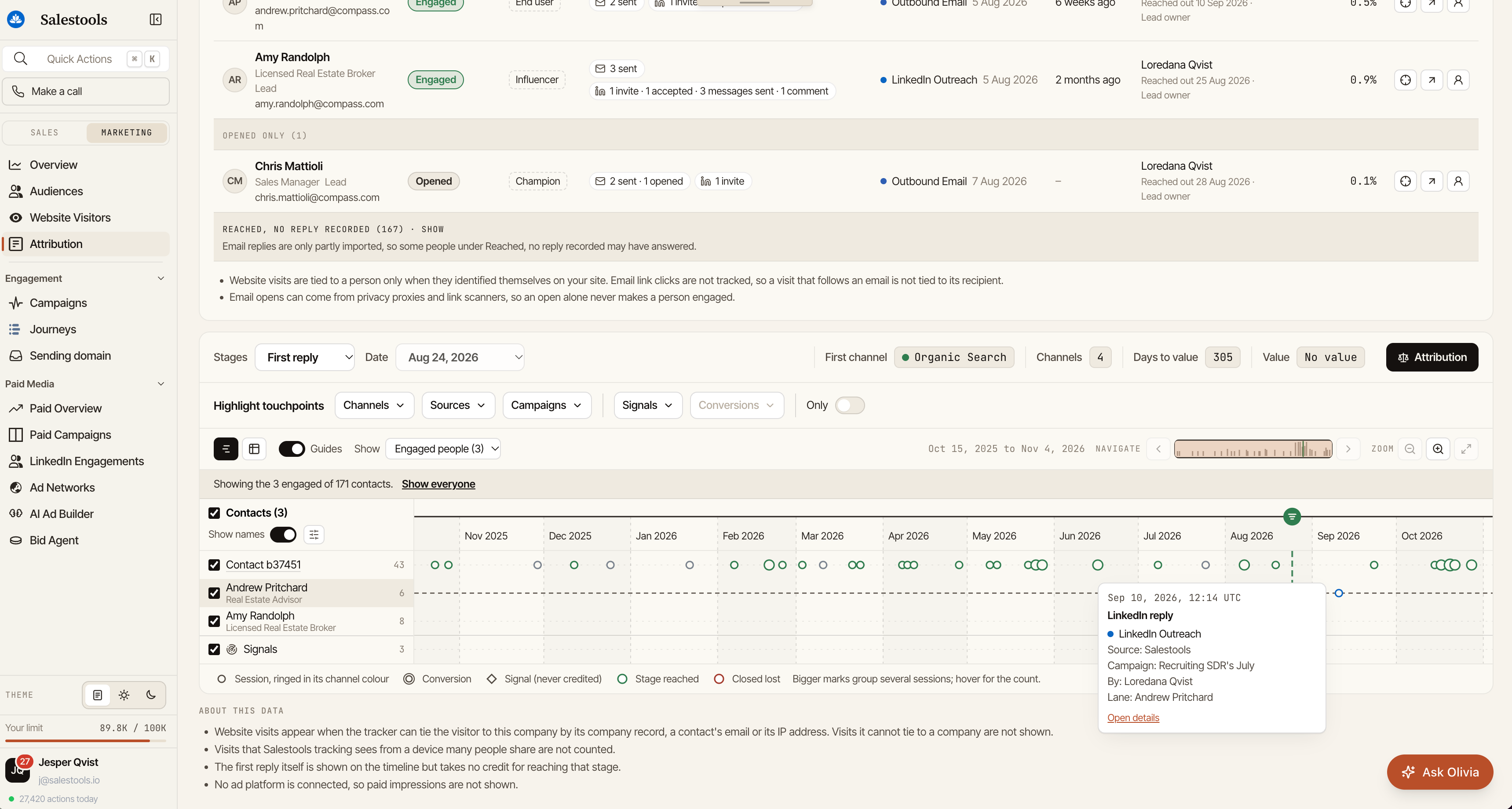Toggle the Only highlight switch
The image size is (1512, 809).
tap(850, 405)
